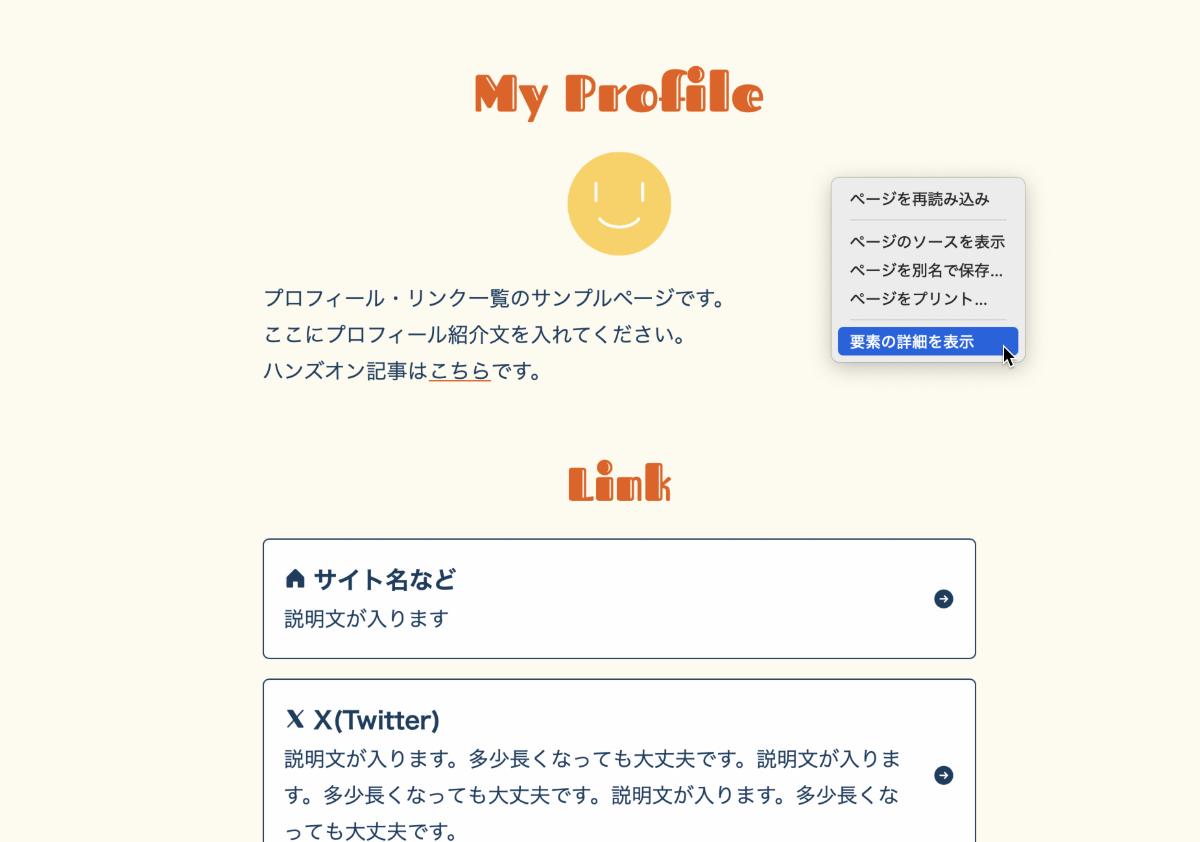Click the highlighted 要素の詳細を表示 item
Screen dimensions: 1200x842
pos(913,340)
